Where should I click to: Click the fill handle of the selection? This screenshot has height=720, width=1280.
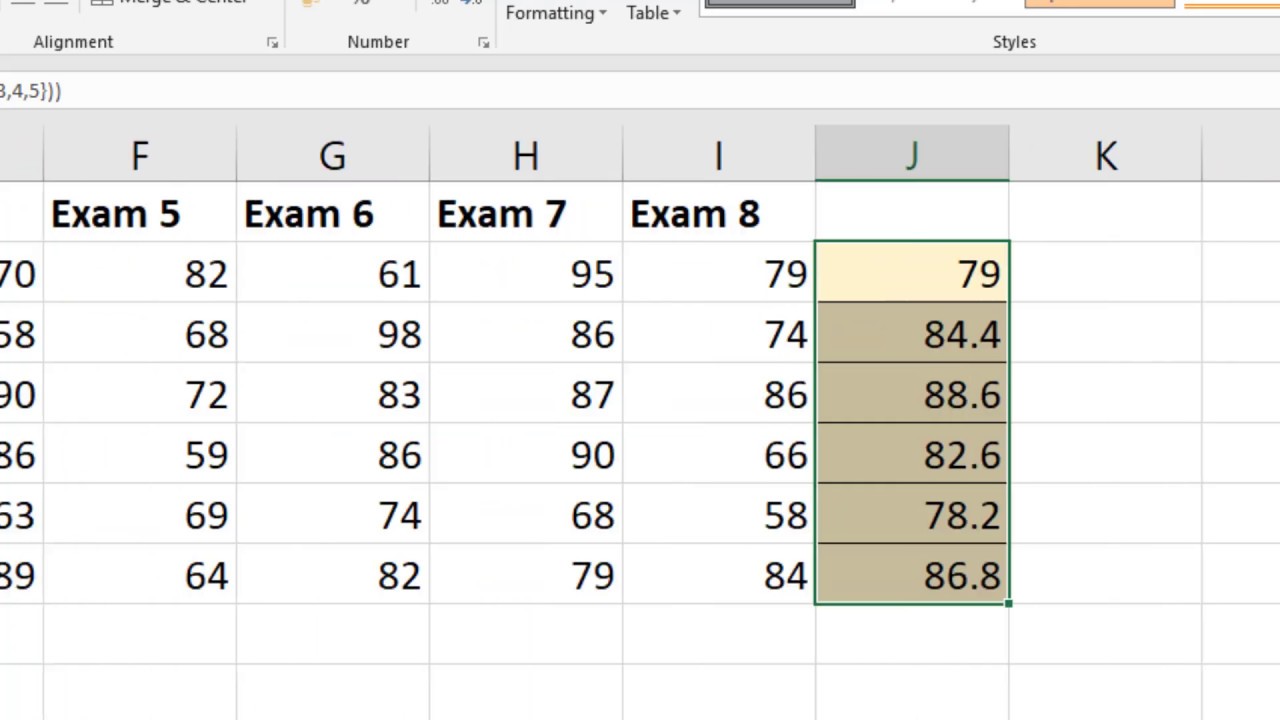[1009, 604]
